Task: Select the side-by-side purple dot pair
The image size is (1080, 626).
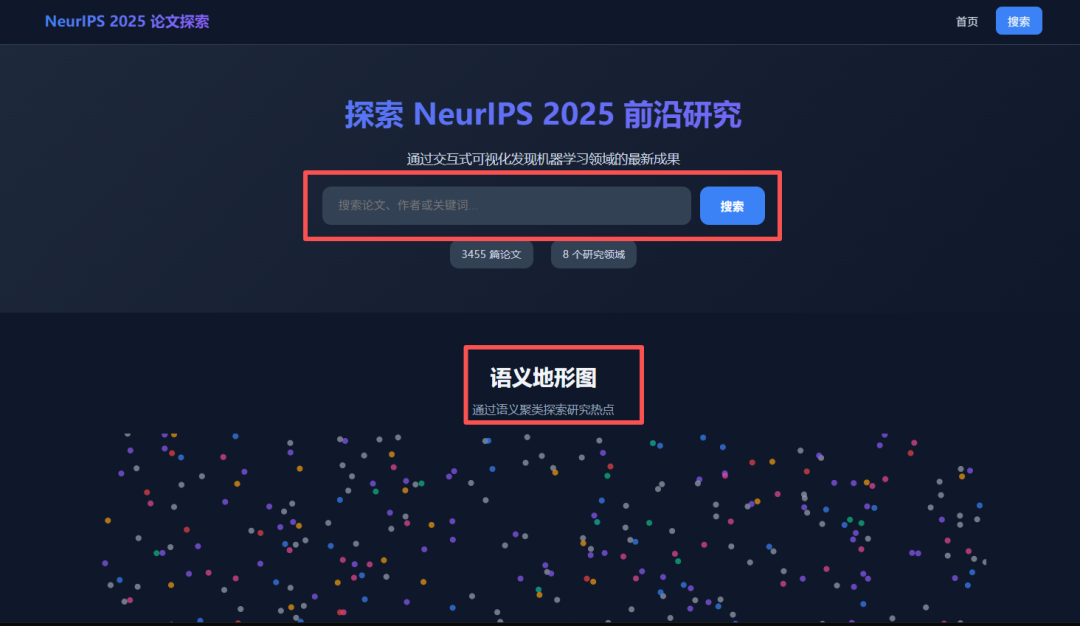Action: [x=915, y=553]
